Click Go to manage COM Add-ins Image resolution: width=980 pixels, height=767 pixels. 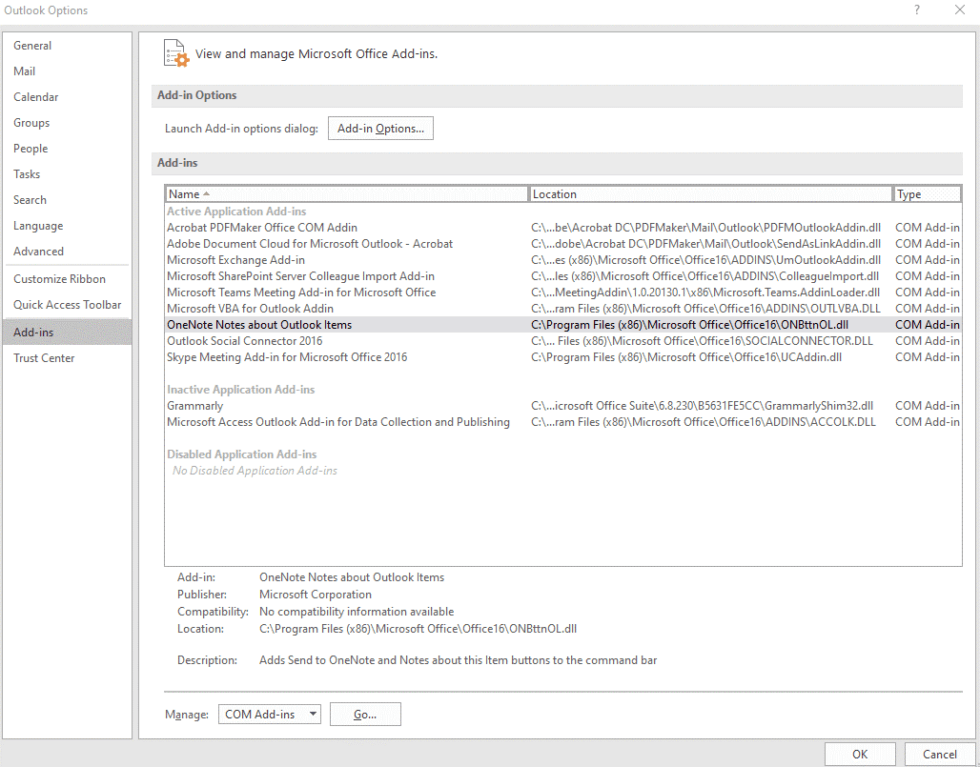365,714
